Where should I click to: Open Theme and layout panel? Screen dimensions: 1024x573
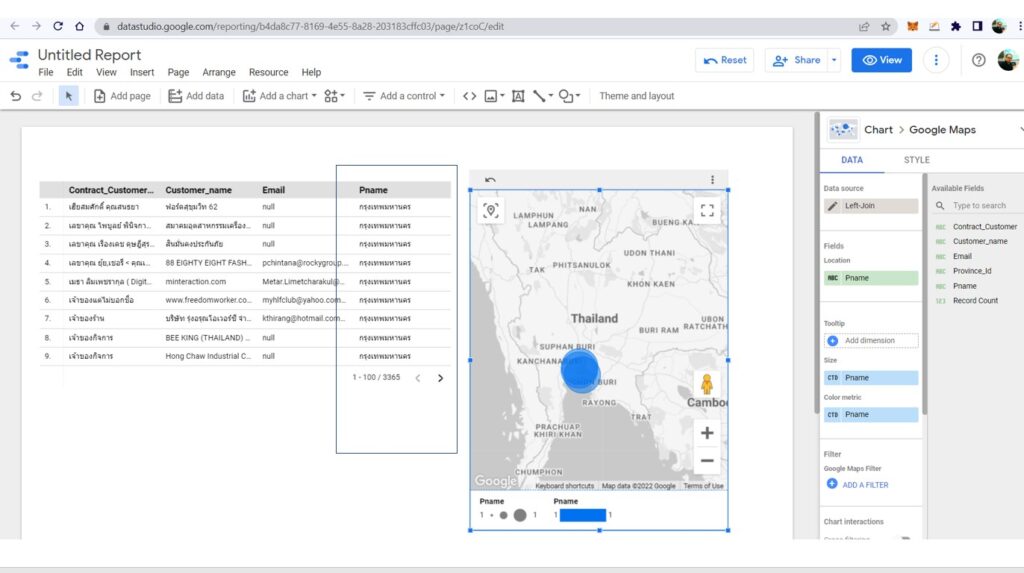[637, 96]
